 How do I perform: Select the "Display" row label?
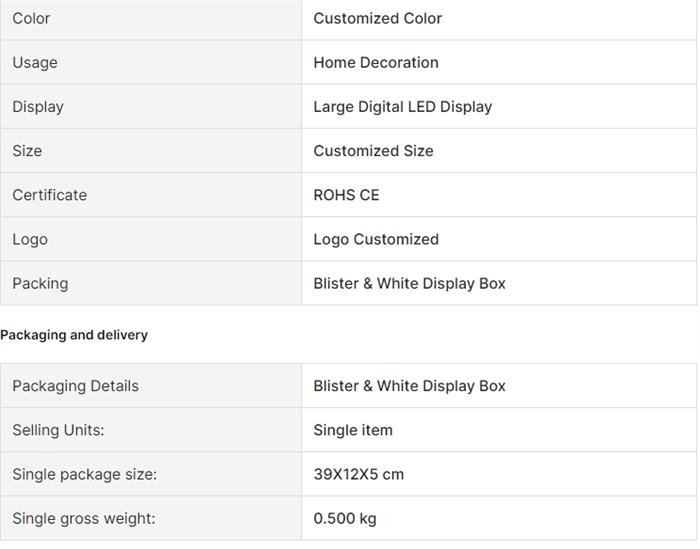click(38, 106)
